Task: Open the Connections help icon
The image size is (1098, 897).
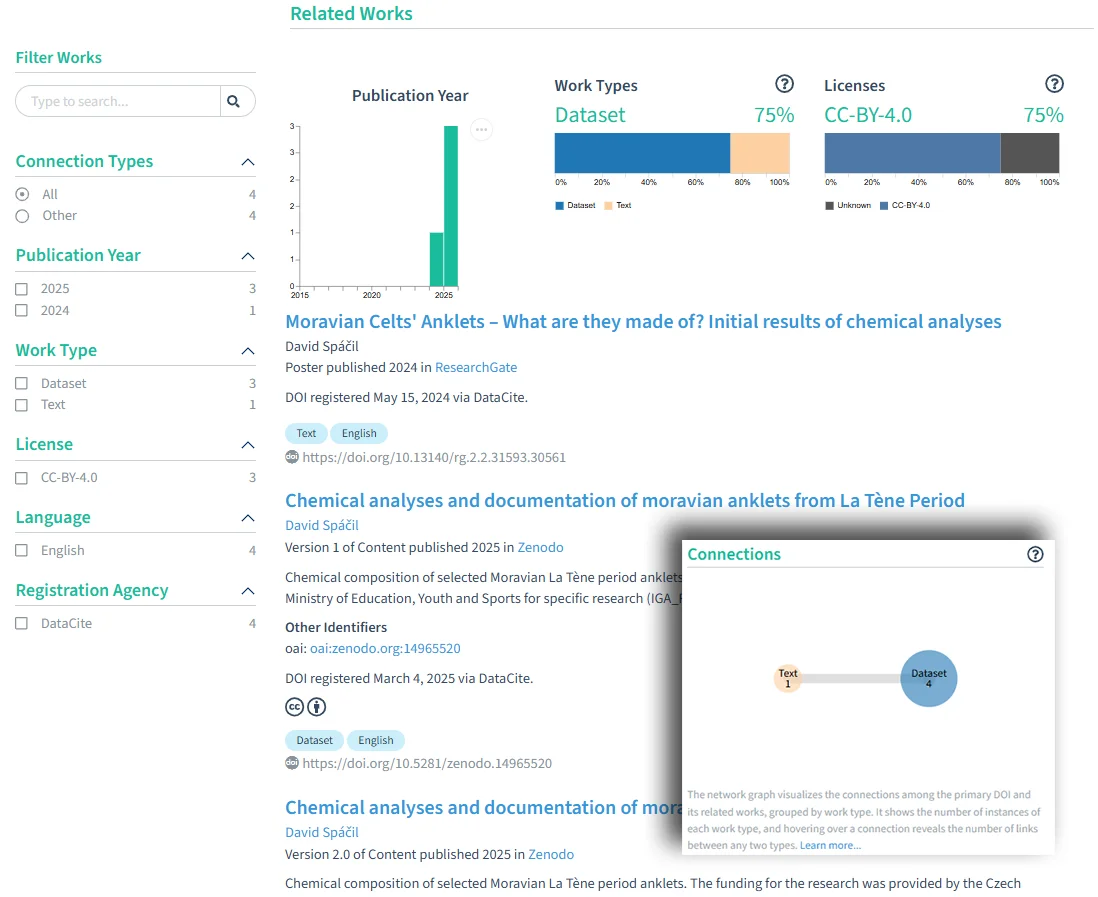Action: [x=1035, y=554]
